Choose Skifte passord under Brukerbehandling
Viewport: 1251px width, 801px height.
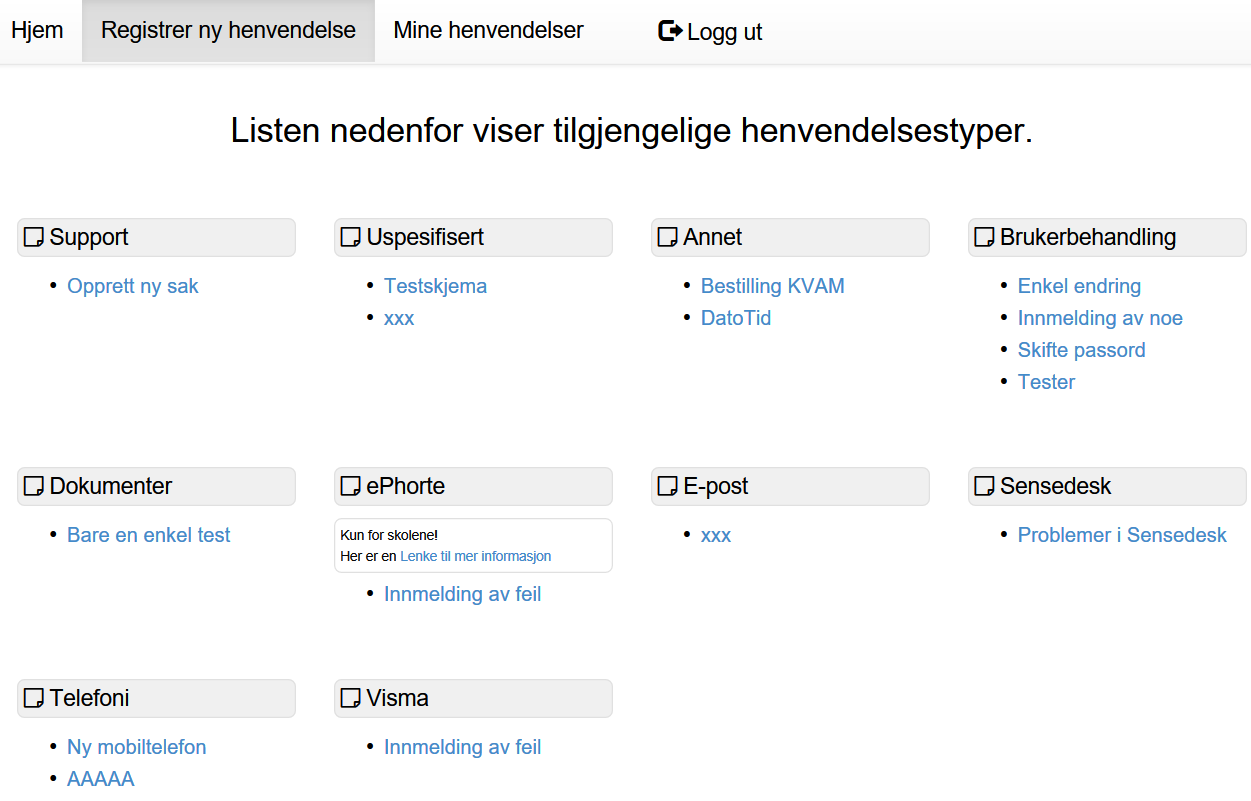[x=1081, y=351]
